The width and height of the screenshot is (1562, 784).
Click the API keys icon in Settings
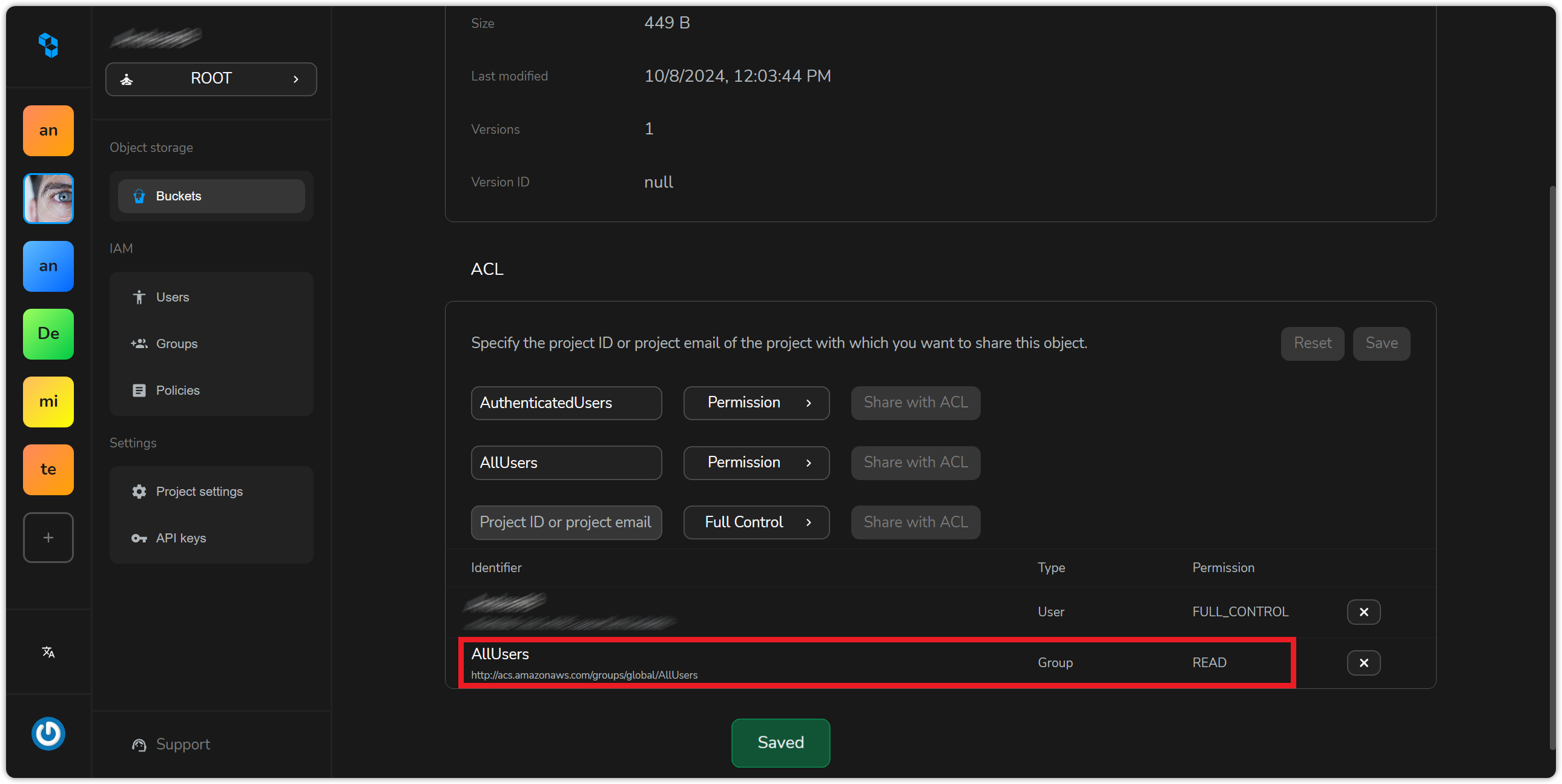point(139,538)
